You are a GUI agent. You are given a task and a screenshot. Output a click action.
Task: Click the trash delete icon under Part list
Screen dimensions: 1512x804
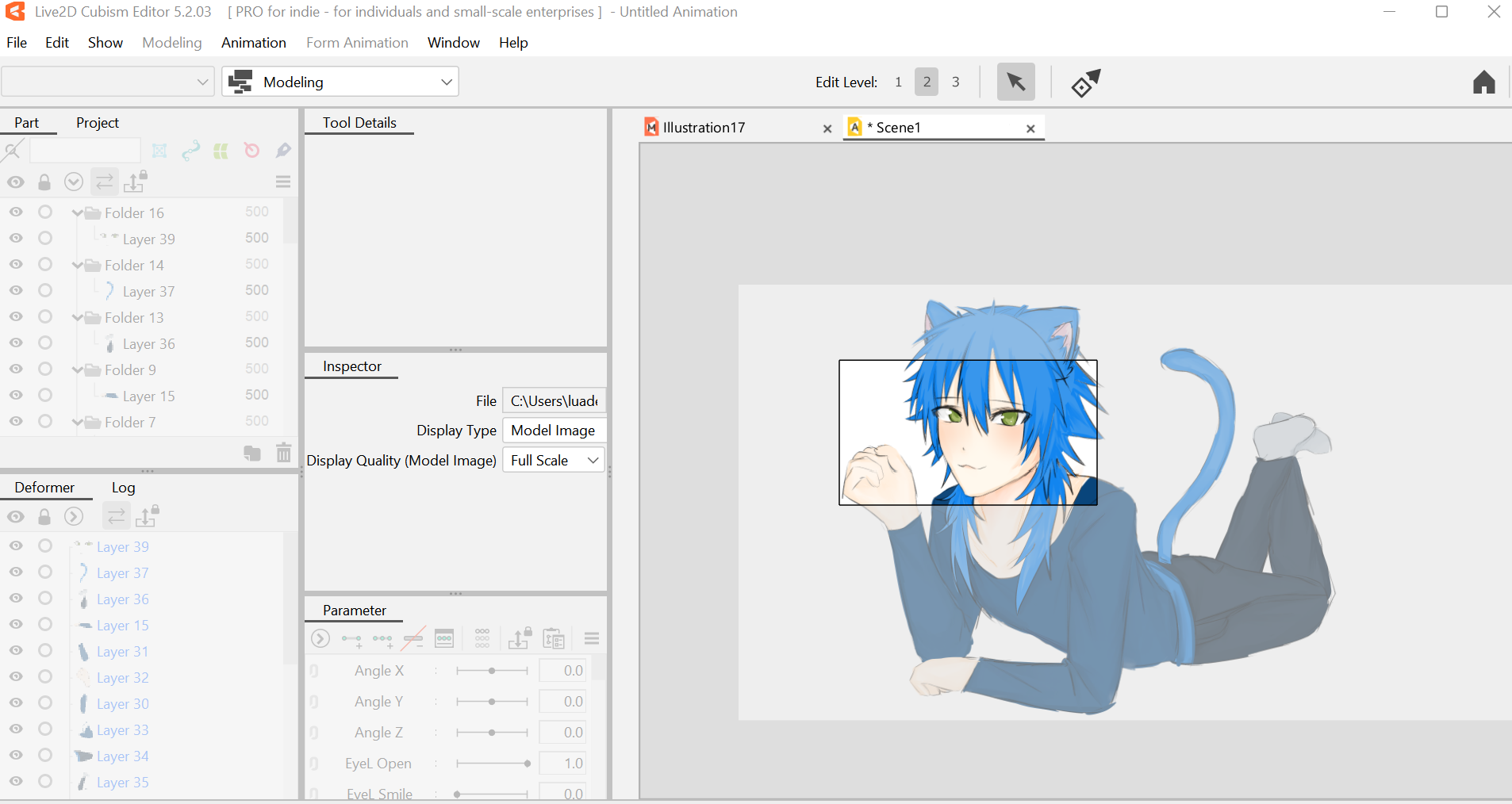[283, 453]
